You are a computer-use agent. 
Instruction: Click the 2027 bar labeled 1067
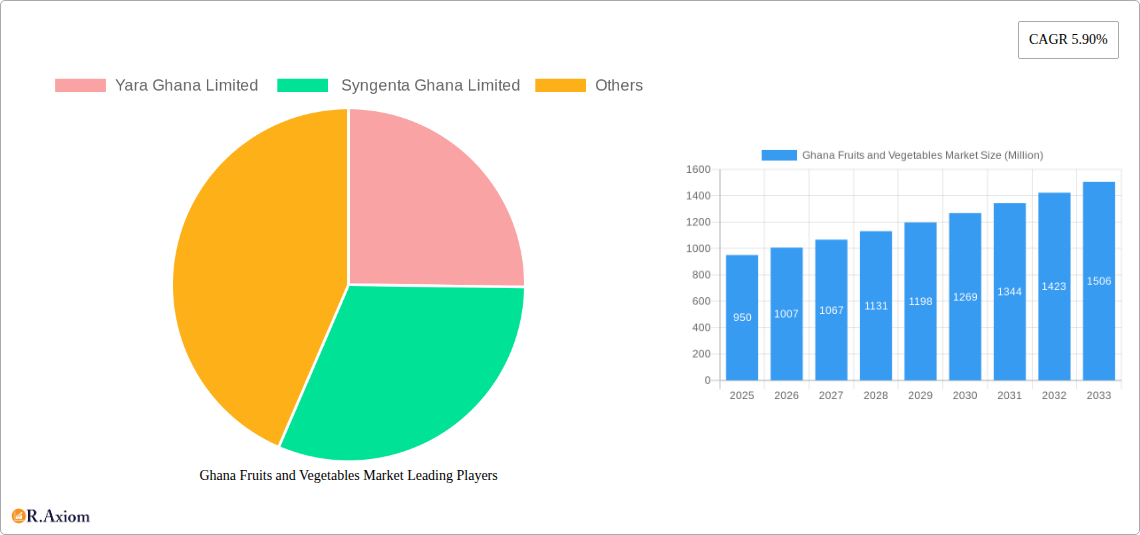pyautogui.click(x=832, y=310)
